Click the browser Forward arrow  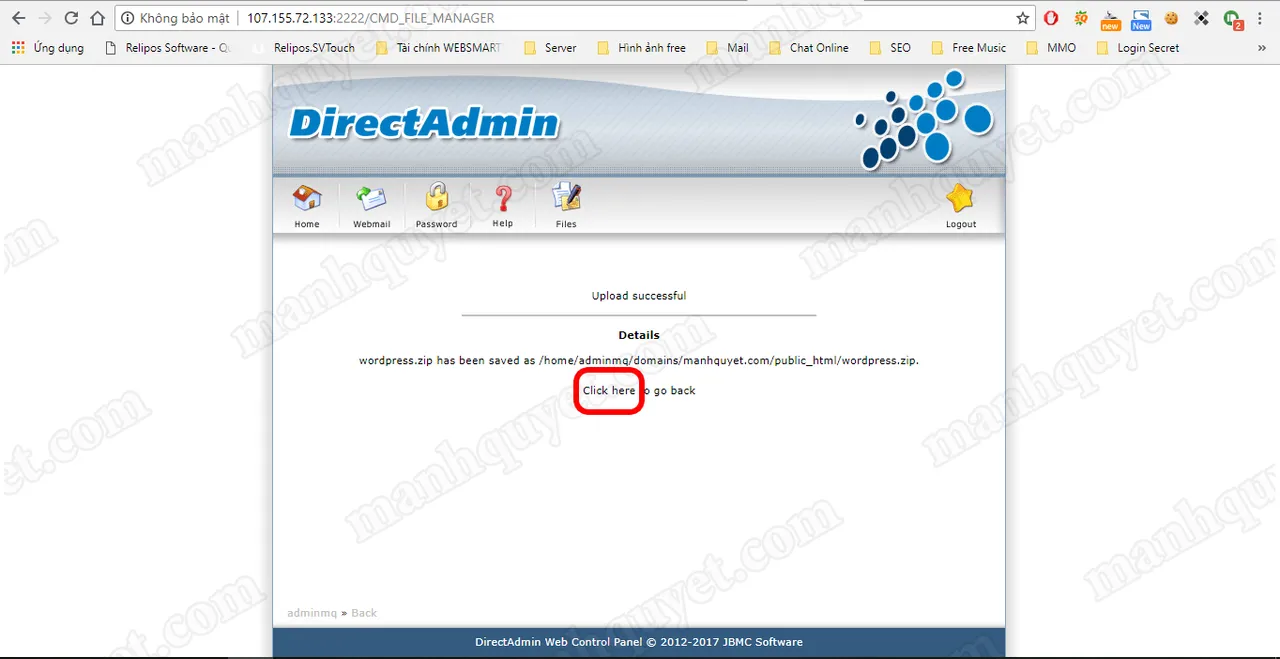(44, 18)
